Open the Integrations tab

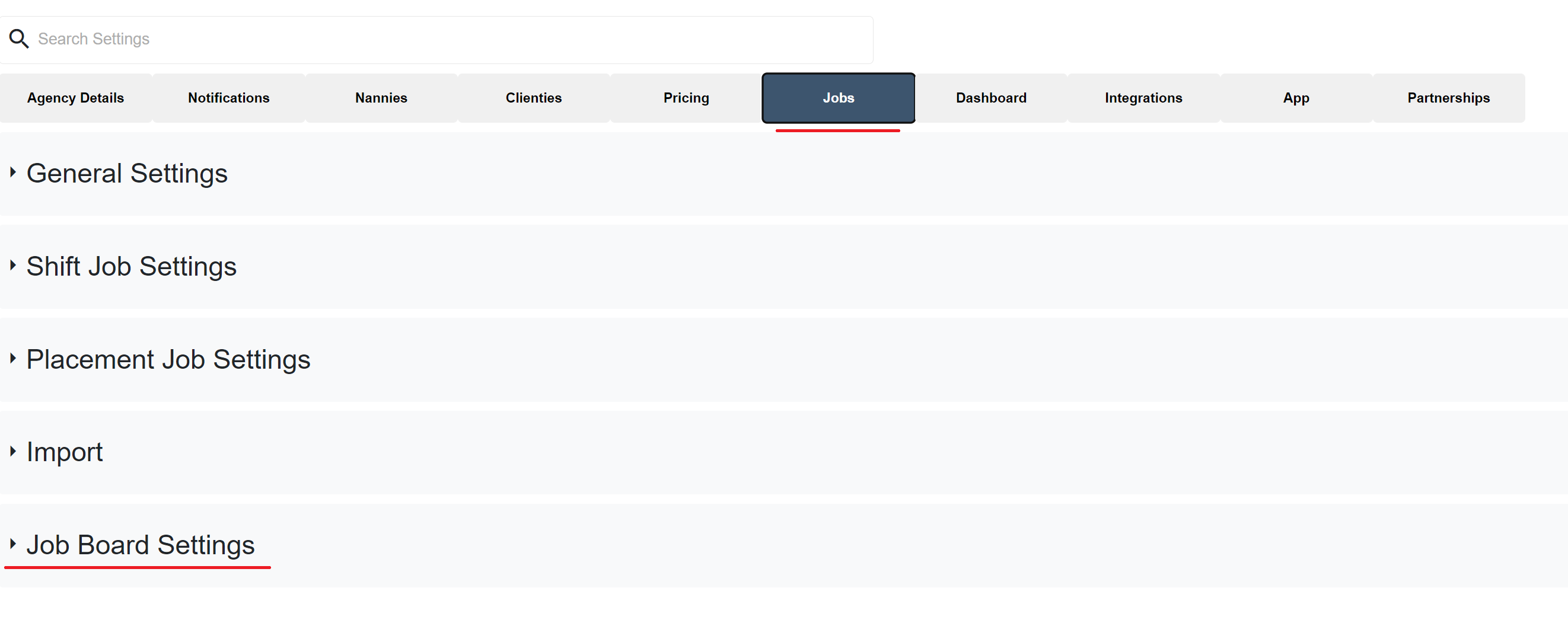1143,98
